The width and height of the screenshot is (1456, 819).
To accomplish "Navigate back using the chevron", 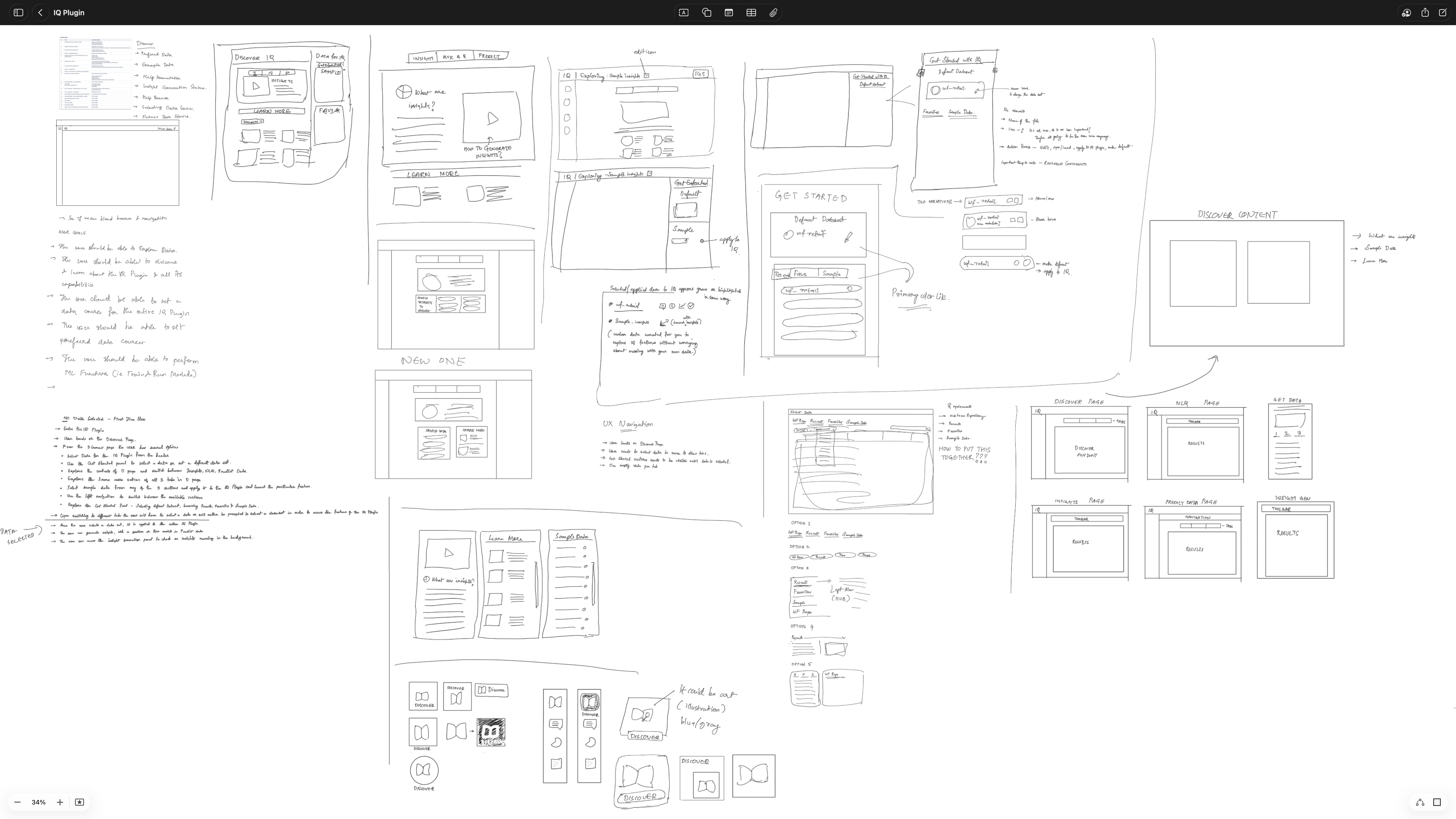I will (39, 12).
